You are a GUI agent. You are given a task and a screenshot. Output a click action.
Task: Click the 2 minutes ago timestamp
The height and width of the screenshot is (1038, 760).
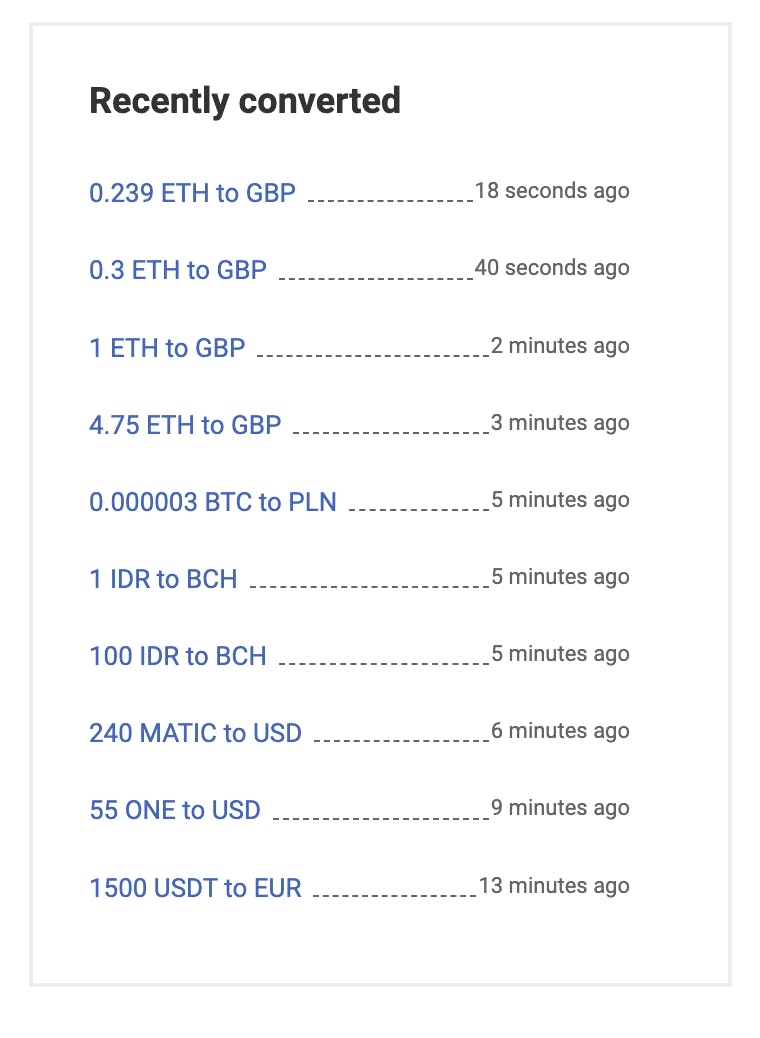[560, 346]
